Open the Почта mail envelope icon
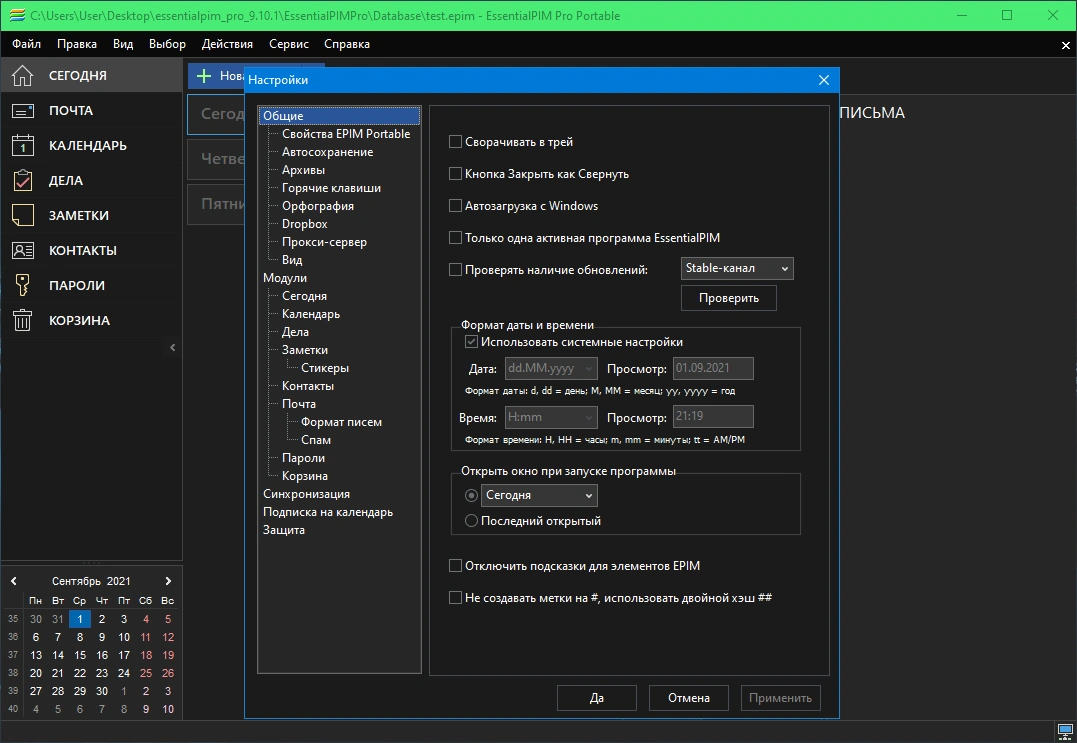 coord(23,111)
